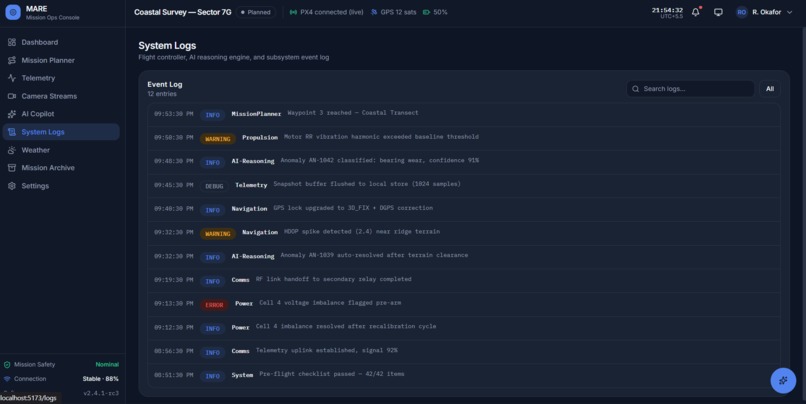Select Telemetry uplink established entry

pyautogui.click(x=464, y=351)
